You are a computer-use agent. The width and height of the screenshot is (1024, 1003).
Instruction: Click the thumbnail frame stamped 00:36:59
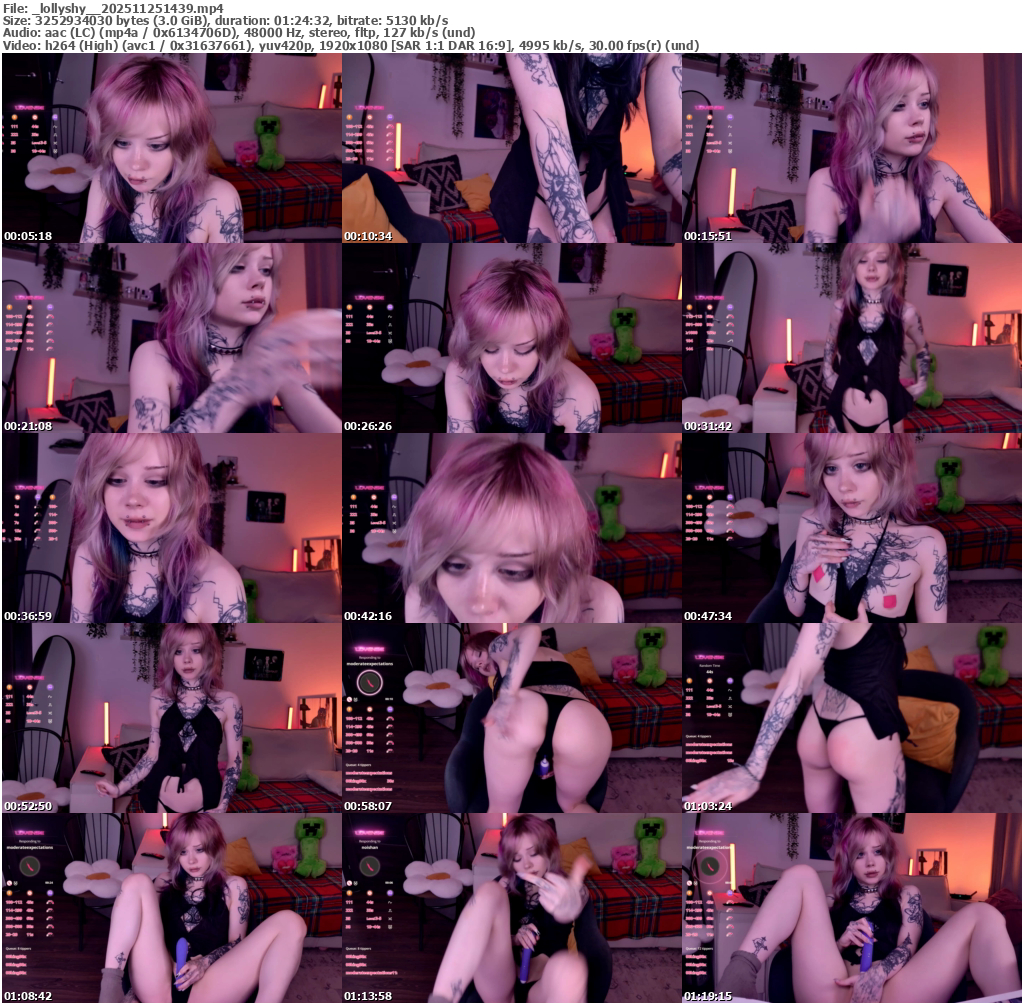click(x=172, y=528)
